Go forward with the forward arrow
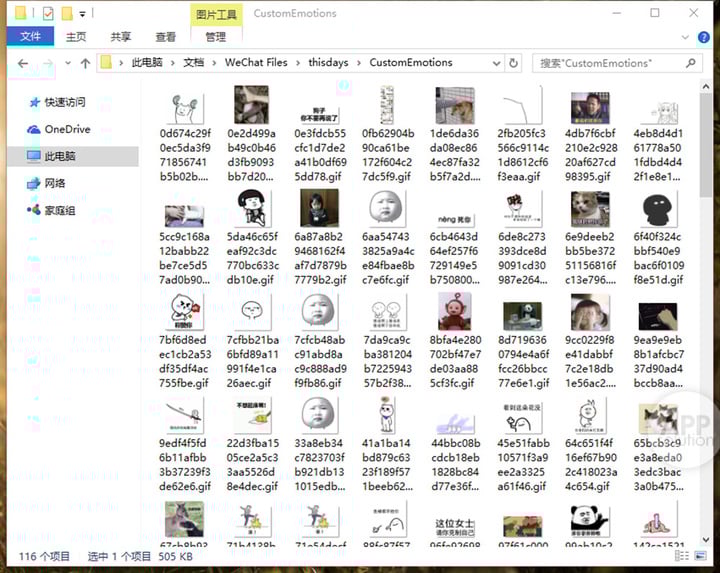The height and width of the screenshot is (573, 720). coord(48,63)
